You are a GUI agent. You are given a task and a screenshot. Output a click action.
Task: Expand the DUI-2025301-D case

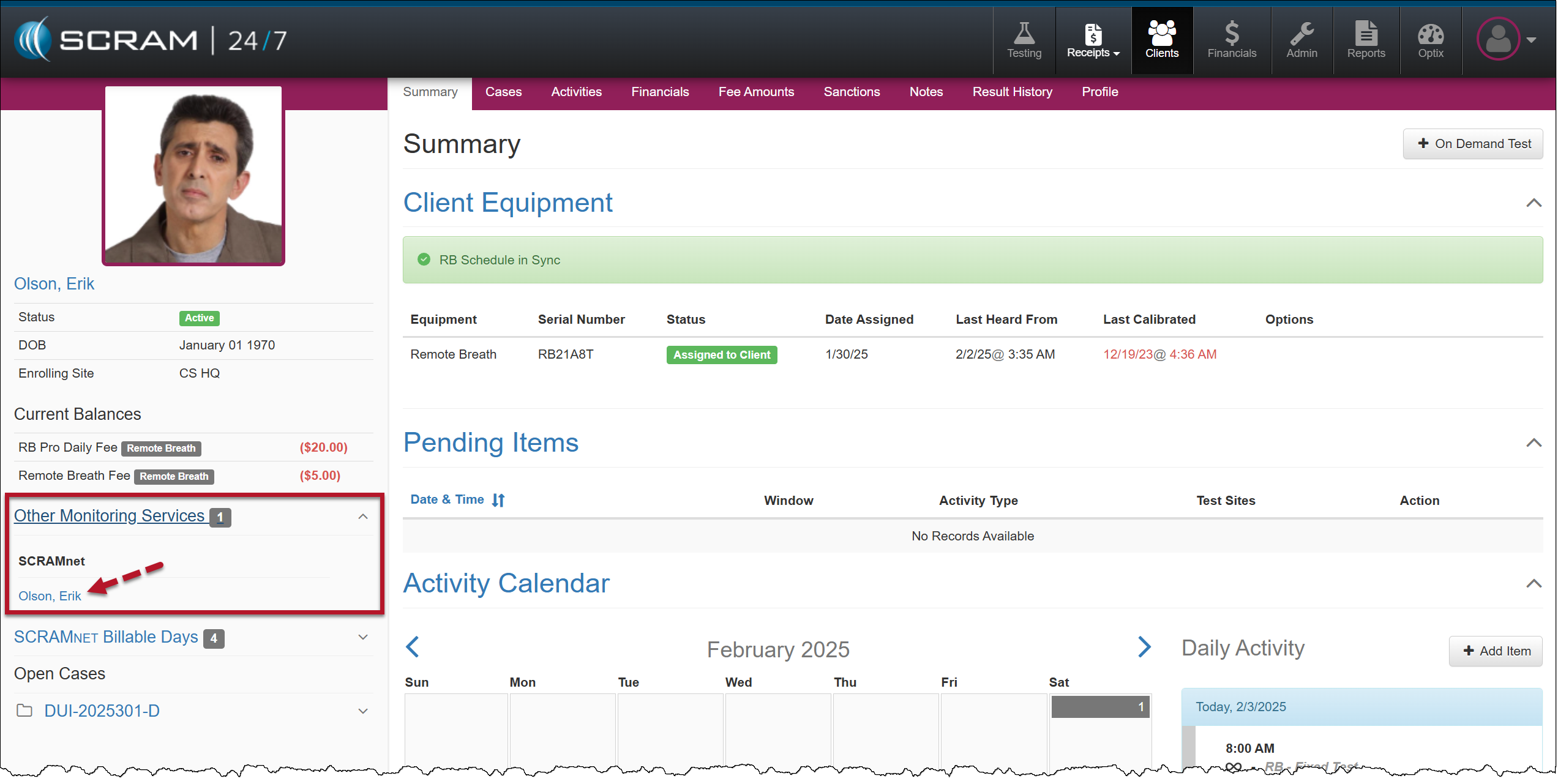pos(362,711)
